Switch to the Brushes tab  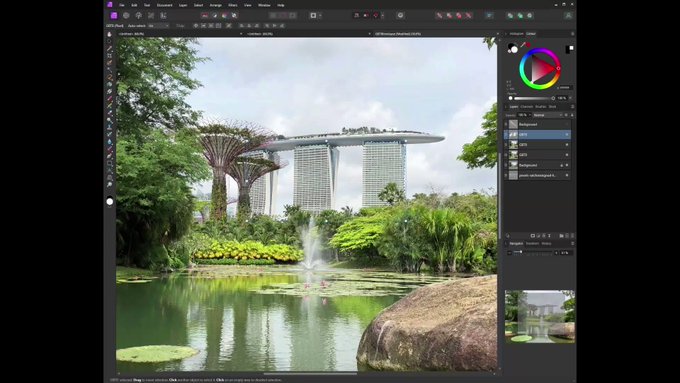click(540, 106)
